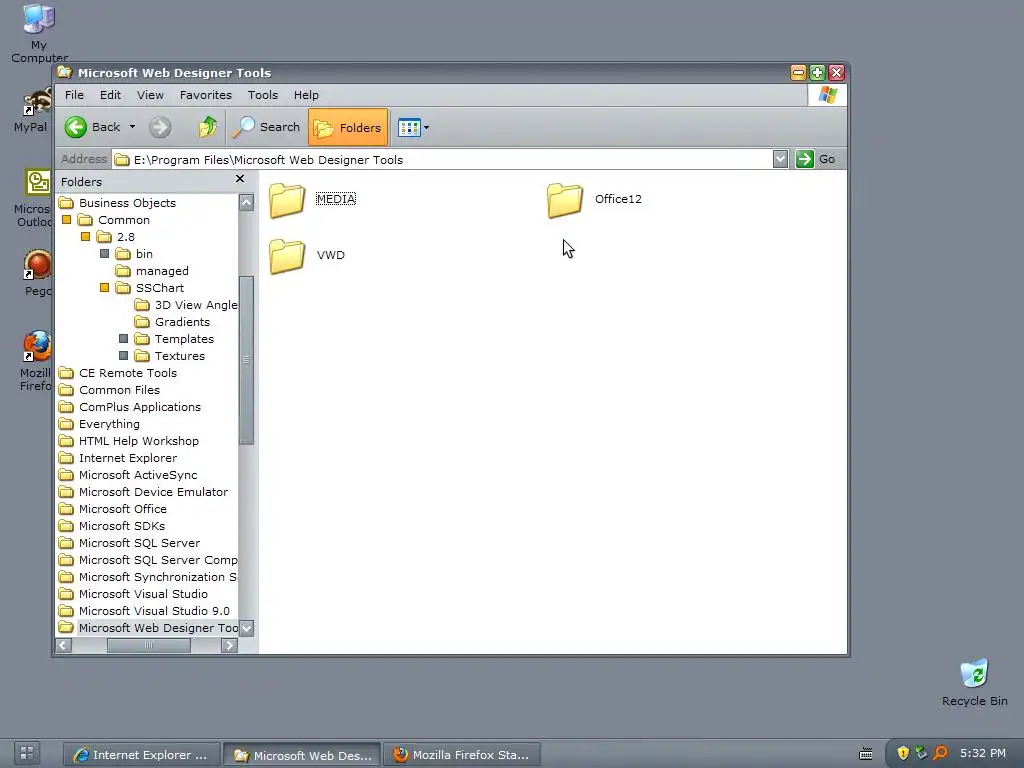Open the Back history dropdown arrow
1024x768 pixels.
[132, 127]
